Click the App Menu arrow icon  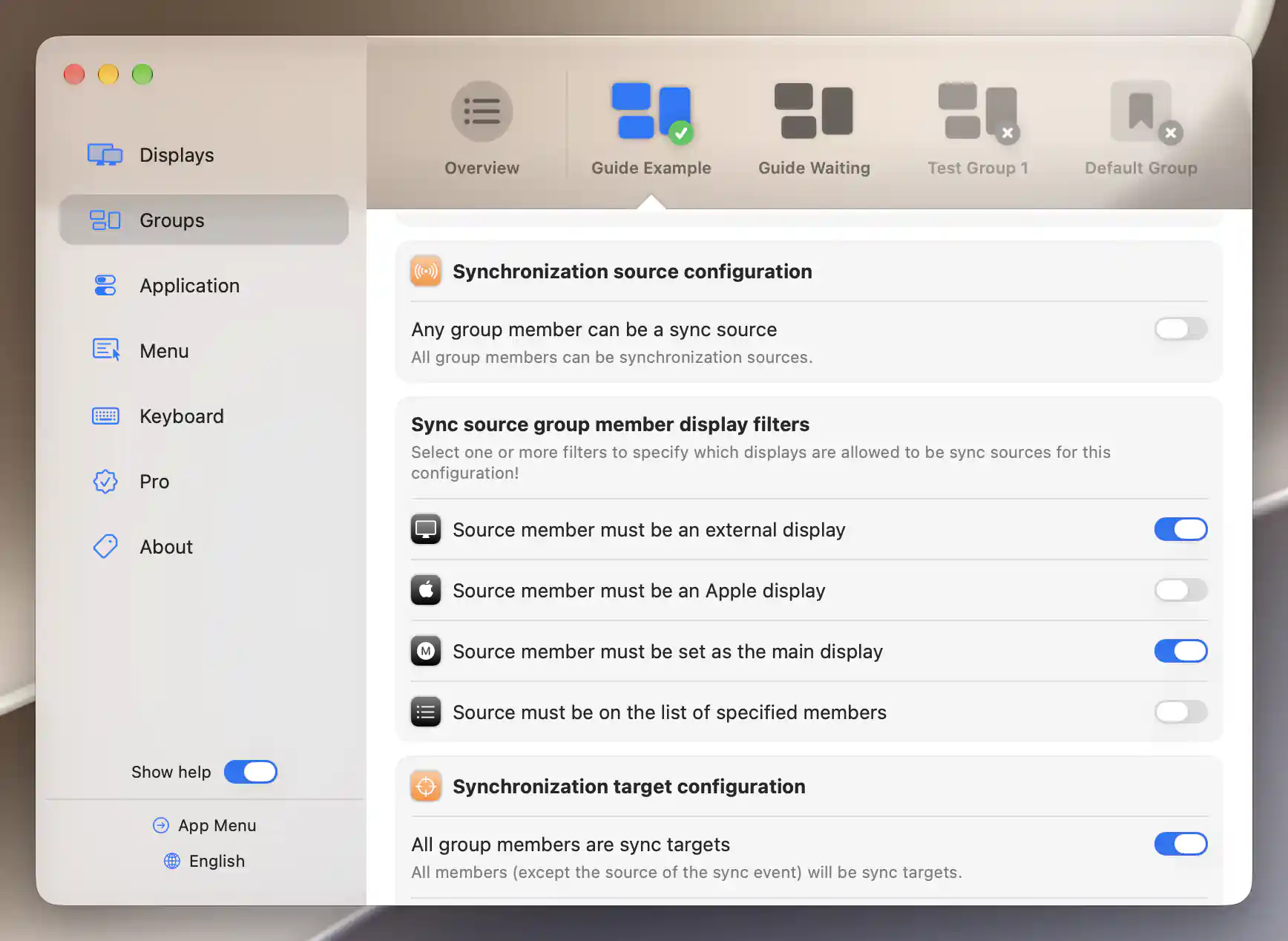click(161, 825)
